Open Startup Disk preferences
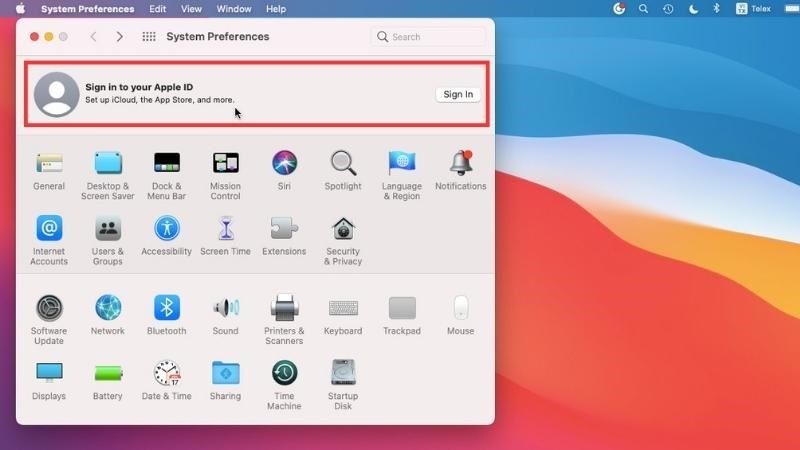The height and width of the screenshot is (450, 800). click(343, 385)
